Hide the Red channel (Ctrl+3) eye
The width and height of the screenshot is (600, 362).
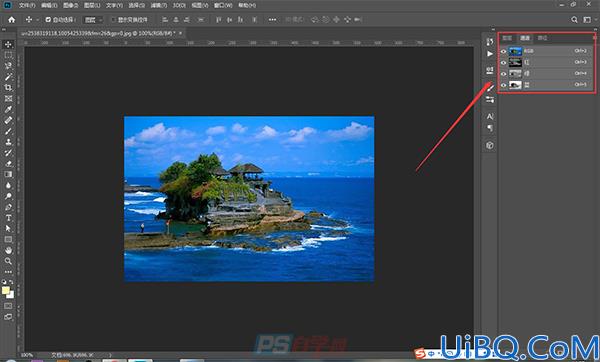[x=504, y=62]
